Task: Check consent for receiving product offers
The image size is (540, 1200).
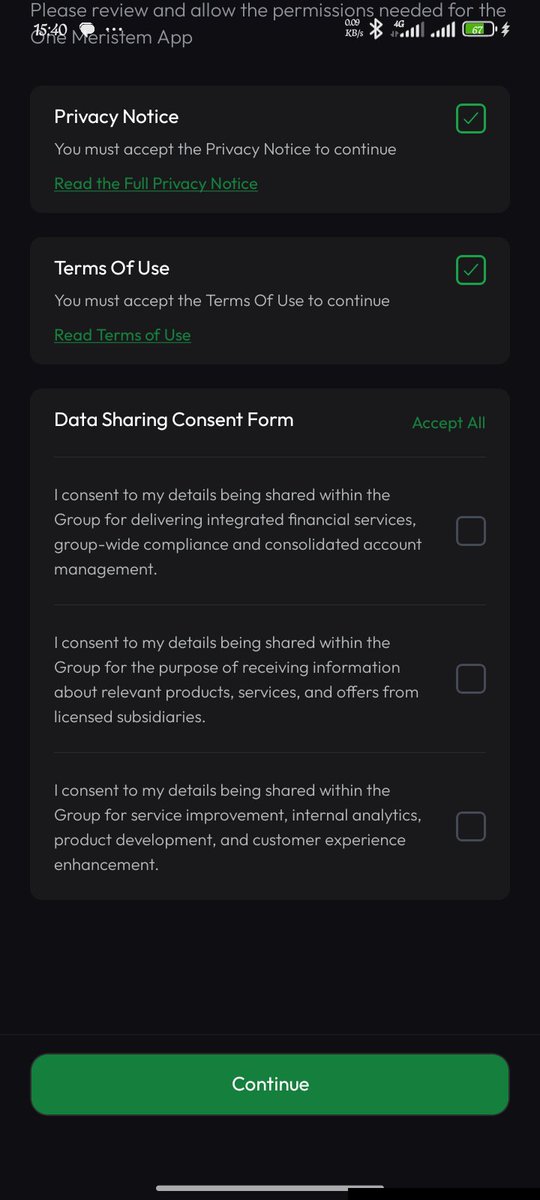Action: [x=471, y=679]
